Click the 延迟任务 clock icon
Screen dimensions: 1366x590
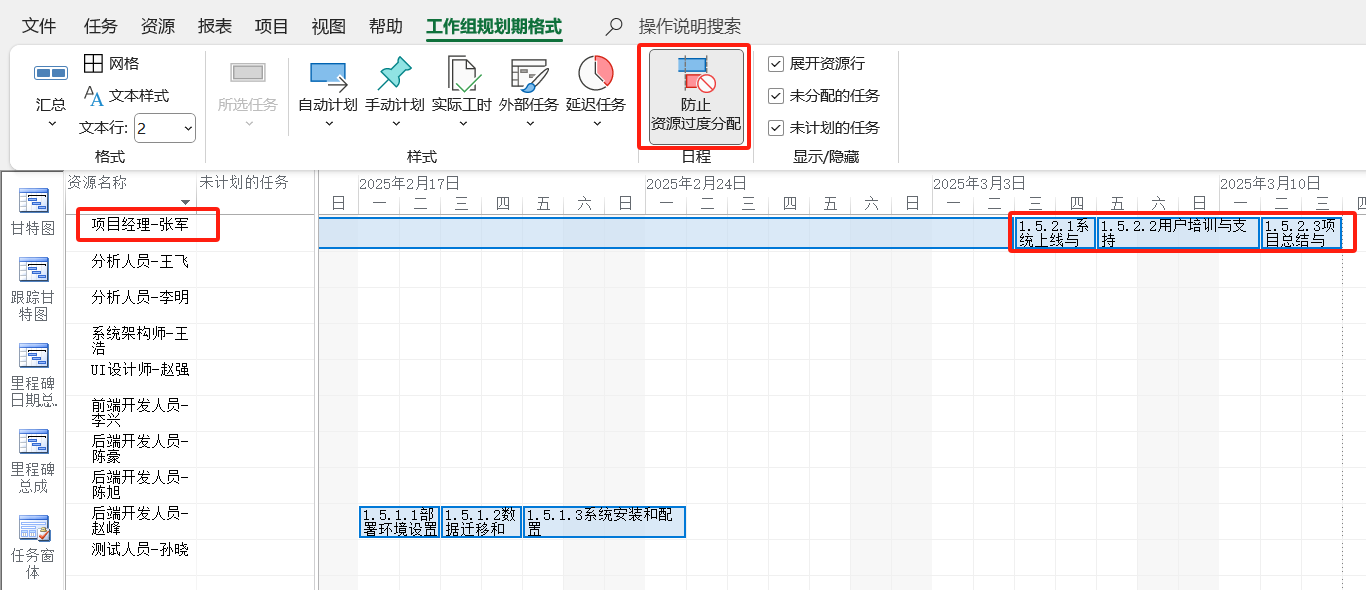(x=596, y=73)
